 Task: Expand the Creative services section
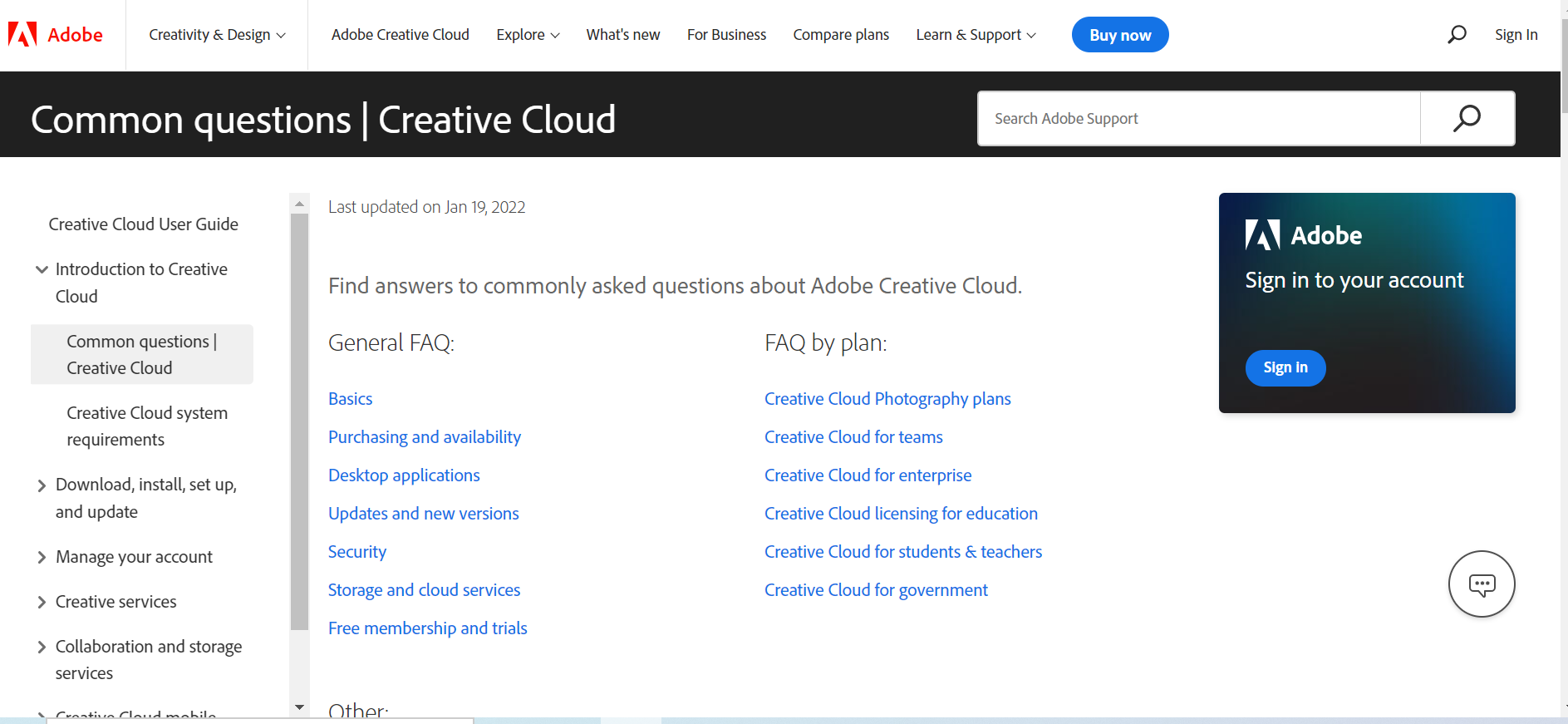(42, 602)
